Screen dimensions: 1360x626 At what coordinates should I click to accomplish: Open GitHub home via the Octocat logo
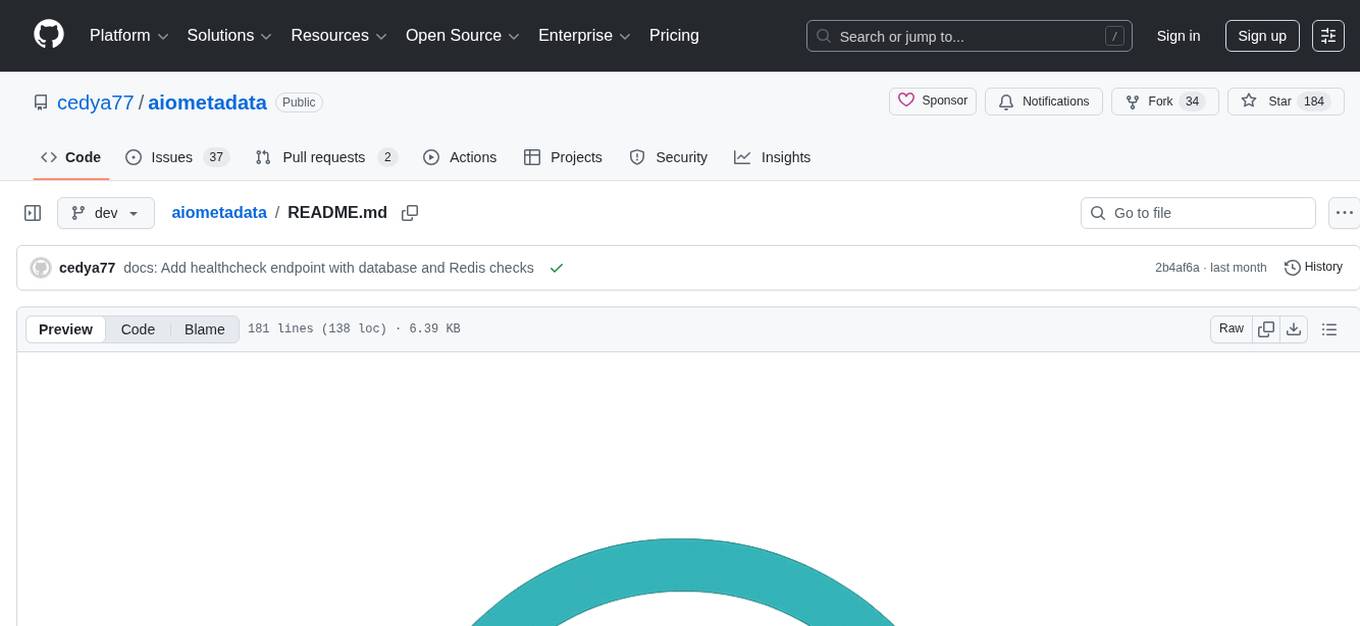point(48,35)
